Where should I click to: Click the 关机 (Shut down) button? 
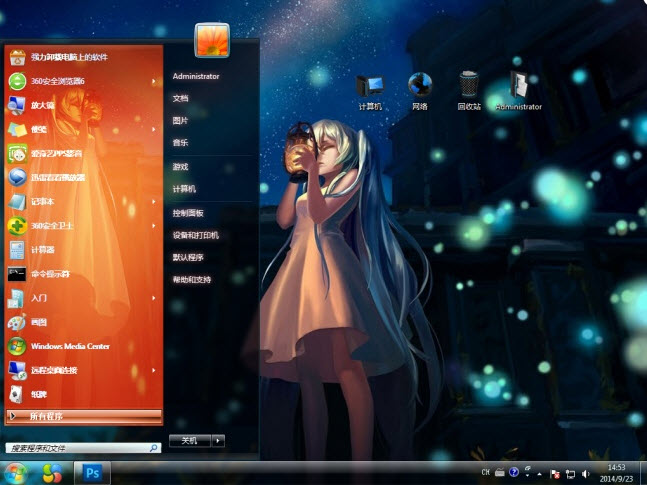(189, 440)
